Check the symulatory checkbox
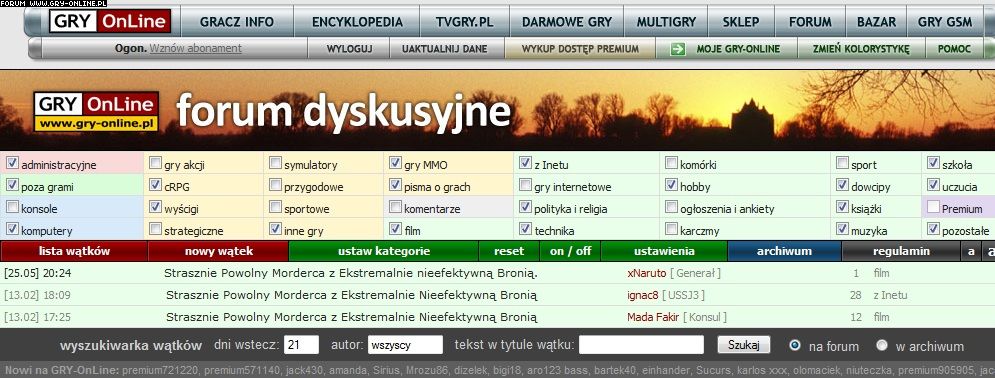The height and width of the screenshot is (378, 995). (275, 163)
